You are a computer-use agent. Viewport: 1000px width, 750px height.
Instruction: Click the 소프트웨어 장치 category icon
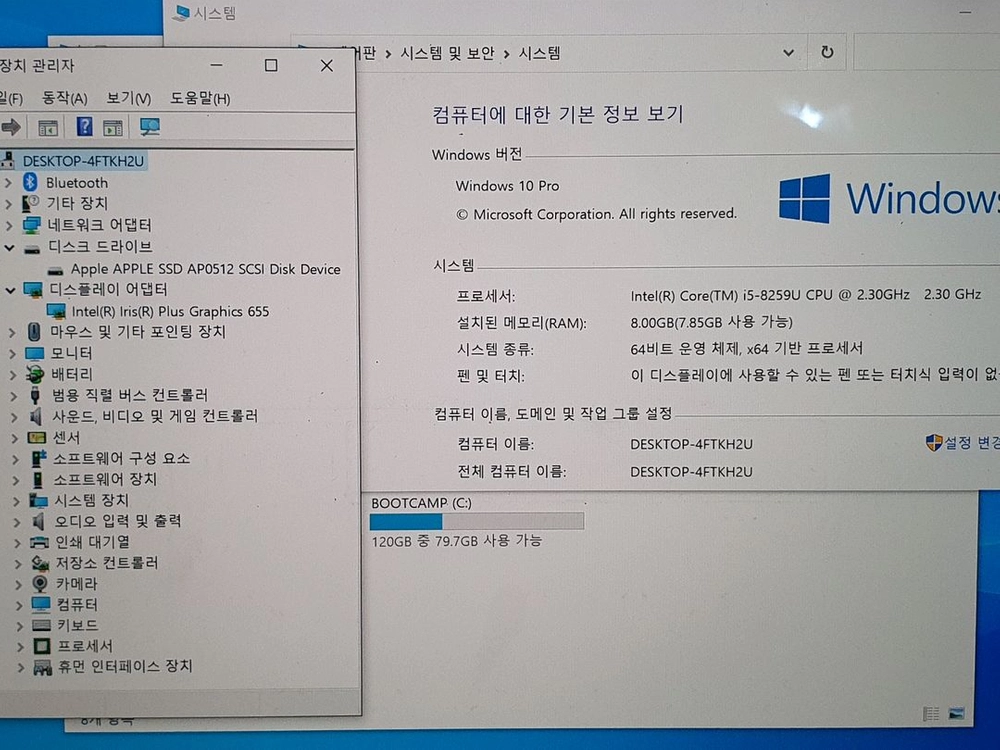click(39, 480)
